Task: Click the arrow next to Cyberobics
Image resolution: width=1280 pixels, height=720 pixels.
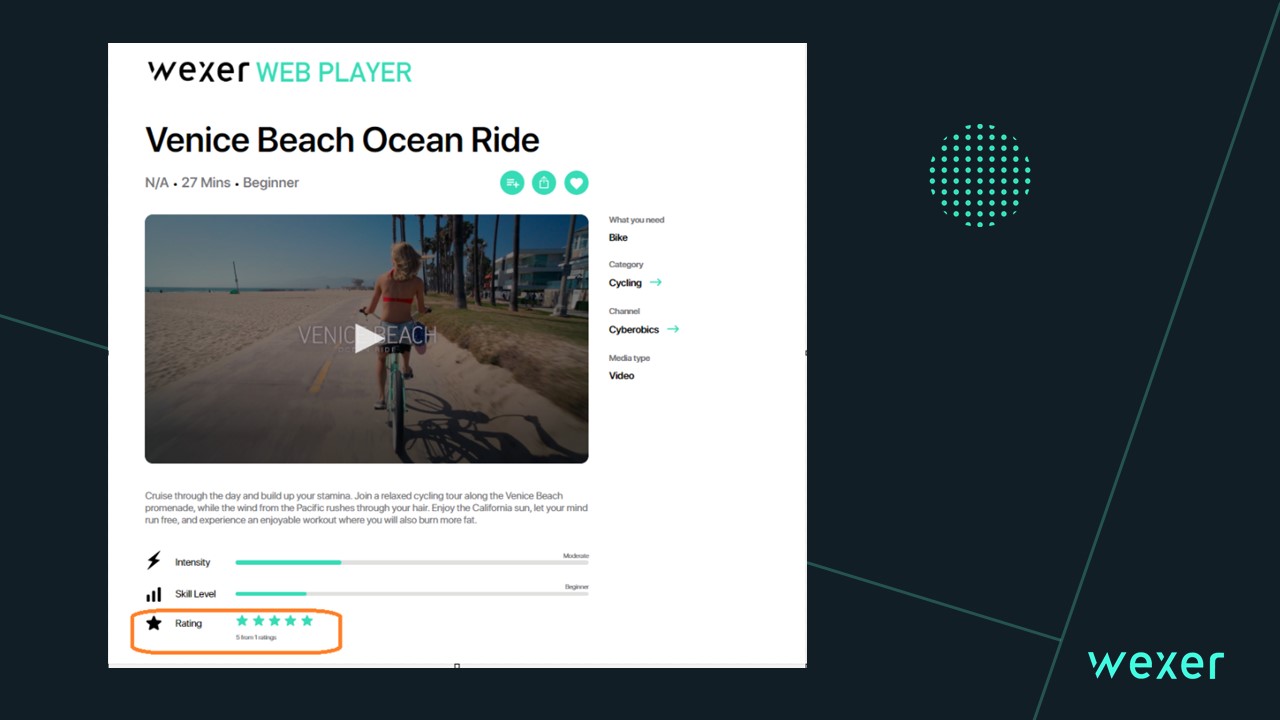Action: point(673,329)
